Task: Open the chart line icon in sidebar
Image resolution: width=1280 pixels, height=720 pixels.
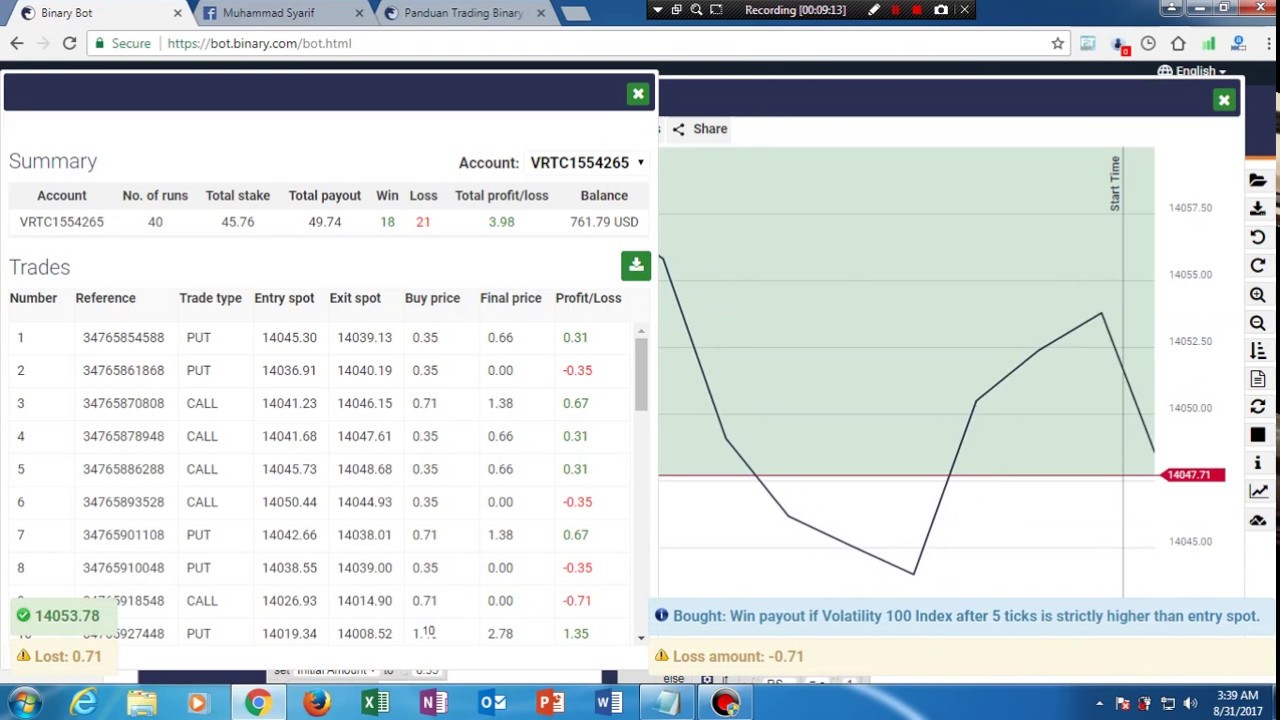Action: point(1258,491)
